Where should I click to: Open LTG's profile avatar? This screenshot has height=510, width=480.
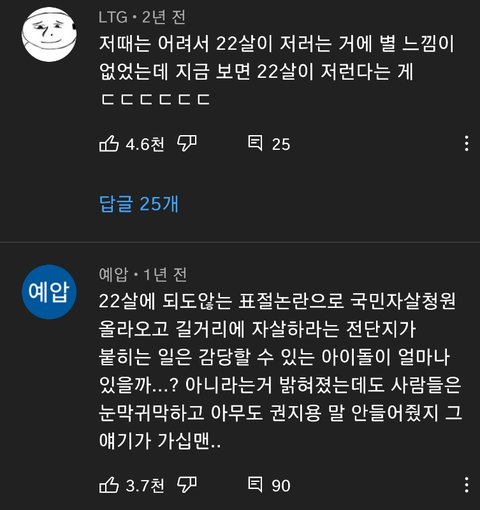point(49,34)
